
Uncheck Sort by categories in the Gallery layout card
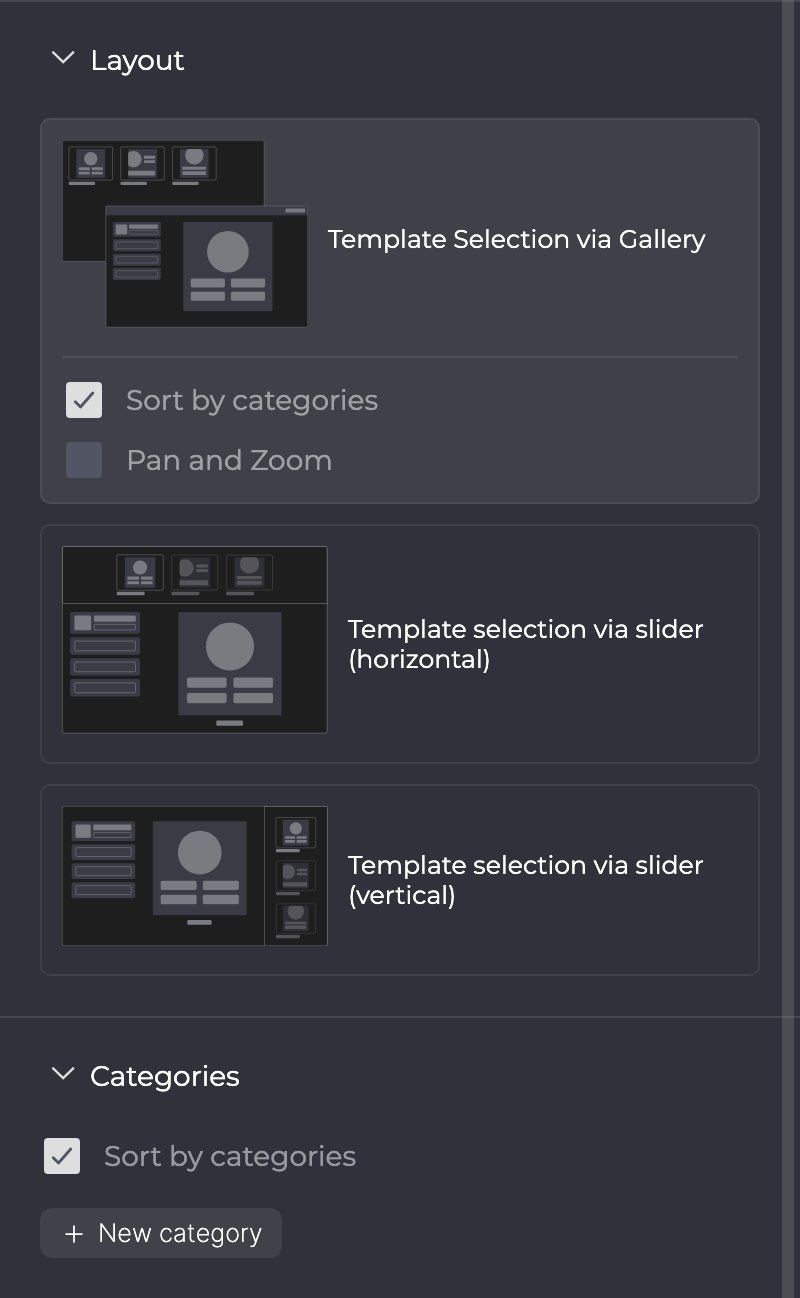tap(84, 400)
